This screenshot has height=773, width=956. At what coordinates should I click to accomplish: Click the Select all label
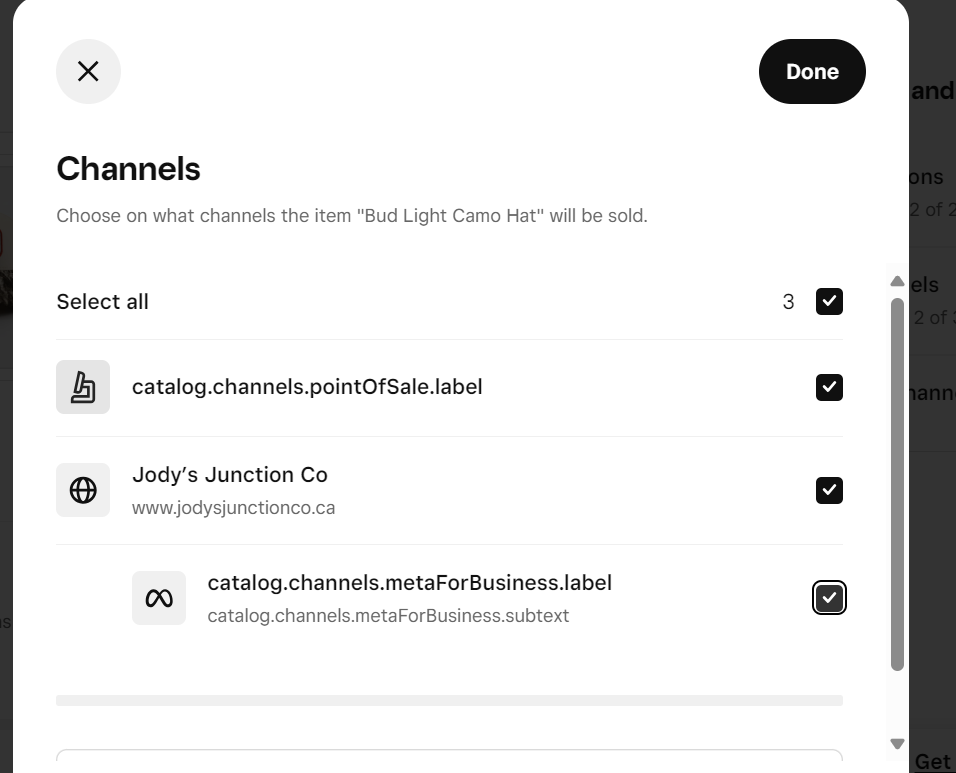pyautogui.click(x=102, y=302)
